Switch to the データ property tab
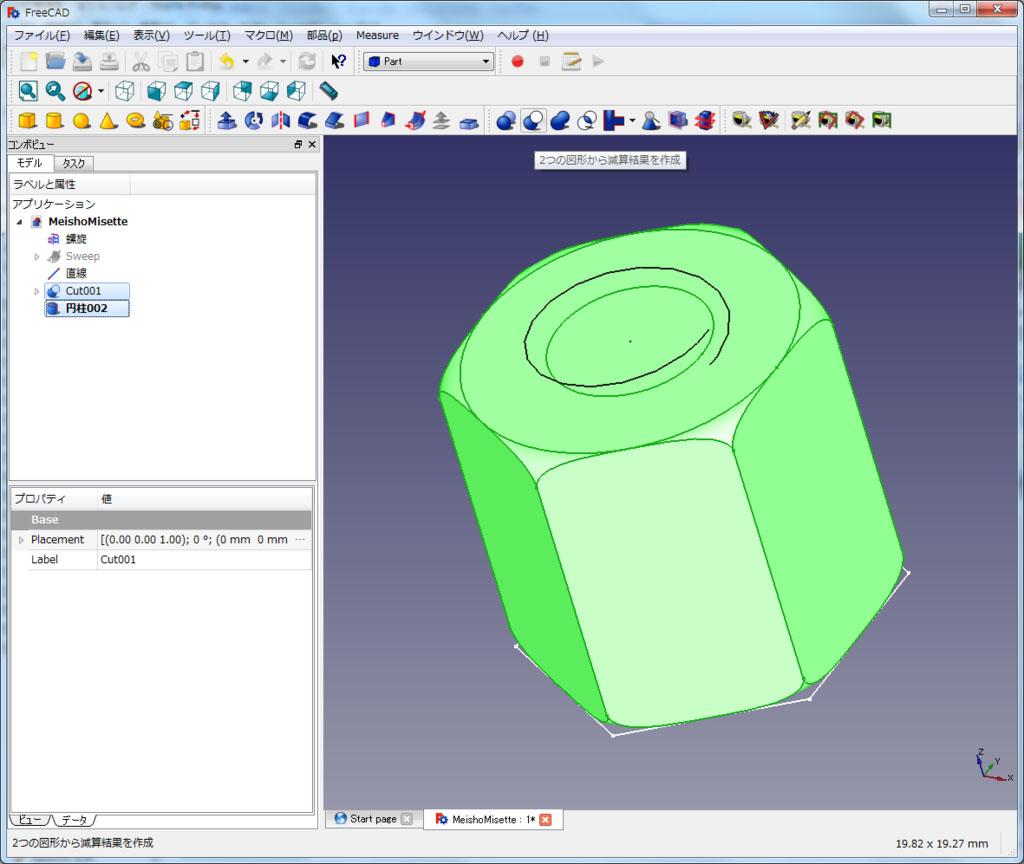This screenshot has height=864, width=1024. click(74, 820)
